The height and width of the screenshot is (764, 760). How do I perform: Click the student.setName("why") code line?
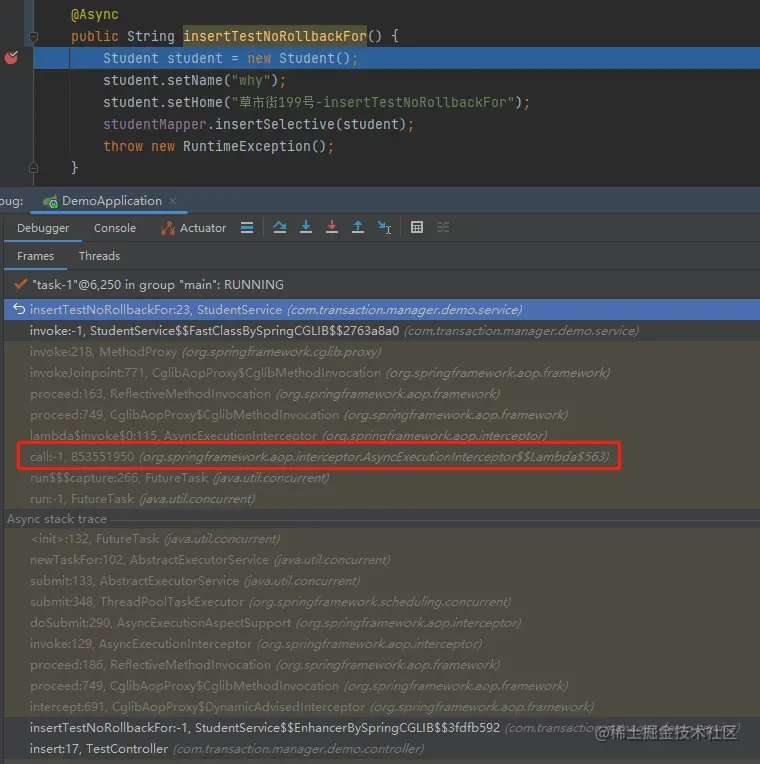(194, 80)
